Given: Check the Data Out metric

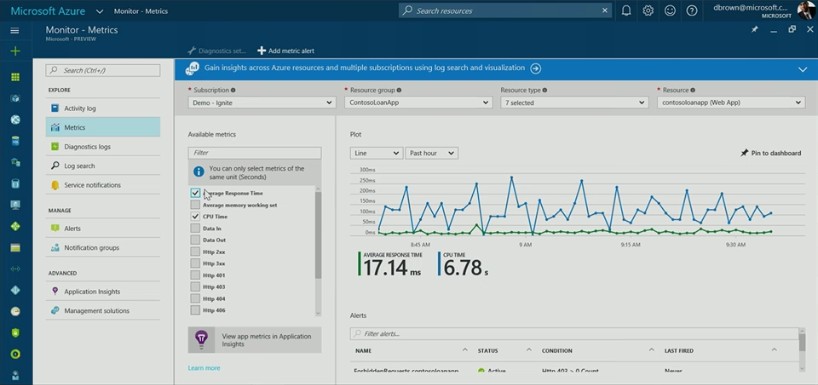Looking at the screenshot, I should (x=195, y=240).
